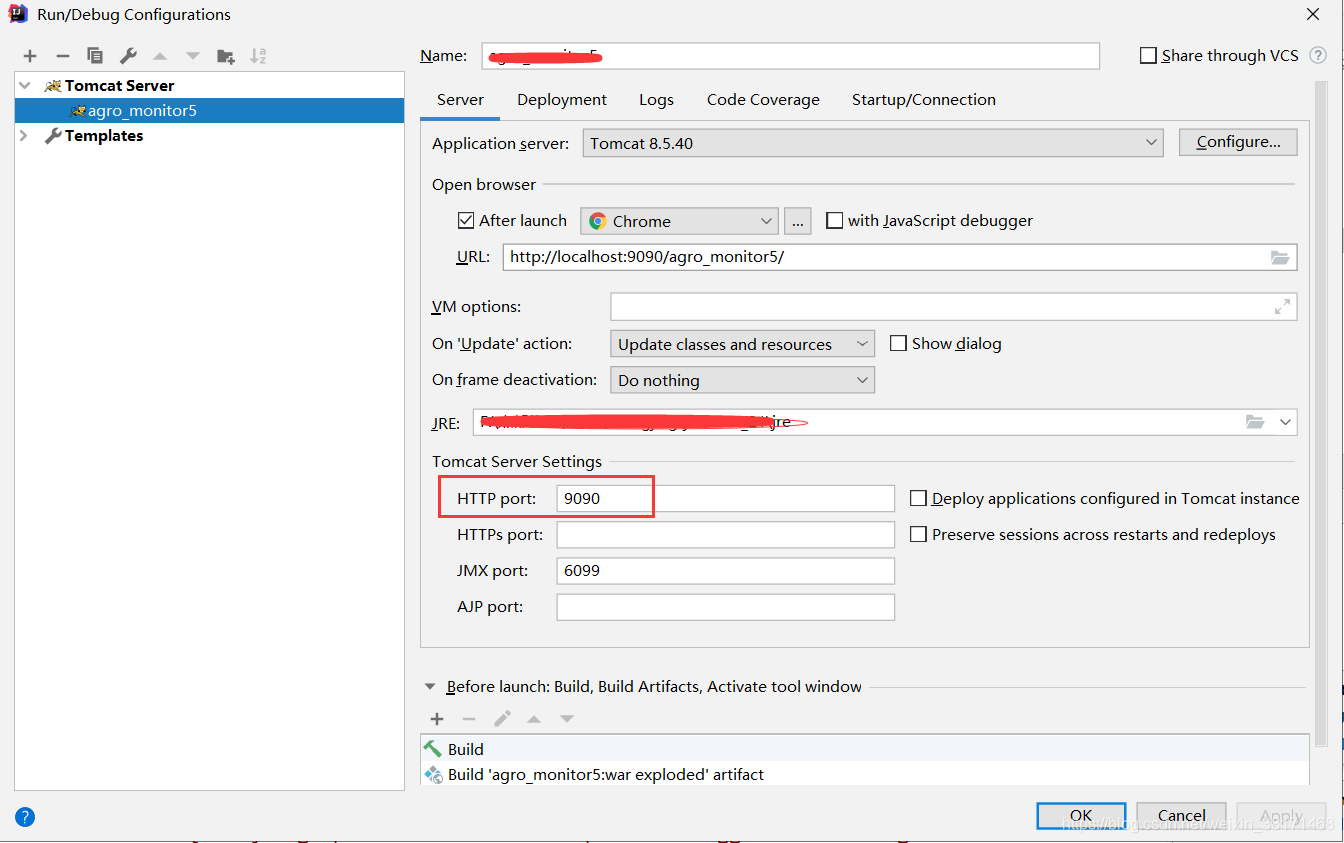This screenshot has height=843, width=1344.
Task: Move before launch task up
Action: point(534,719)
